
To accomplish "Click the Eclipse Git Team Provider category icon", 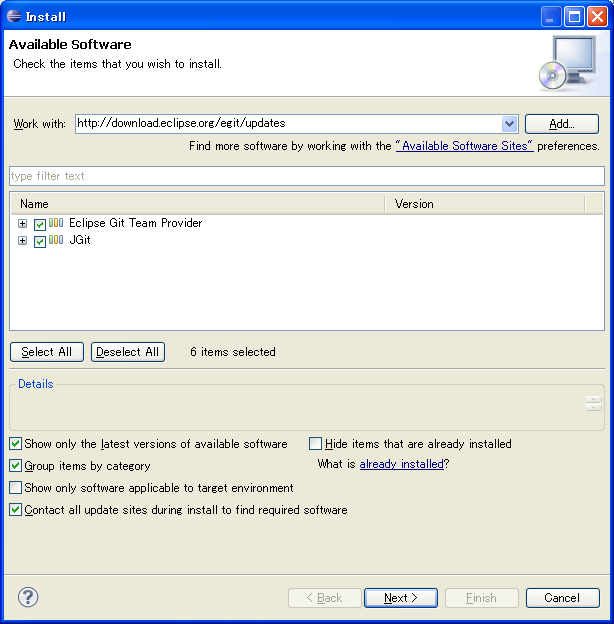I will (x=56, y=223).
